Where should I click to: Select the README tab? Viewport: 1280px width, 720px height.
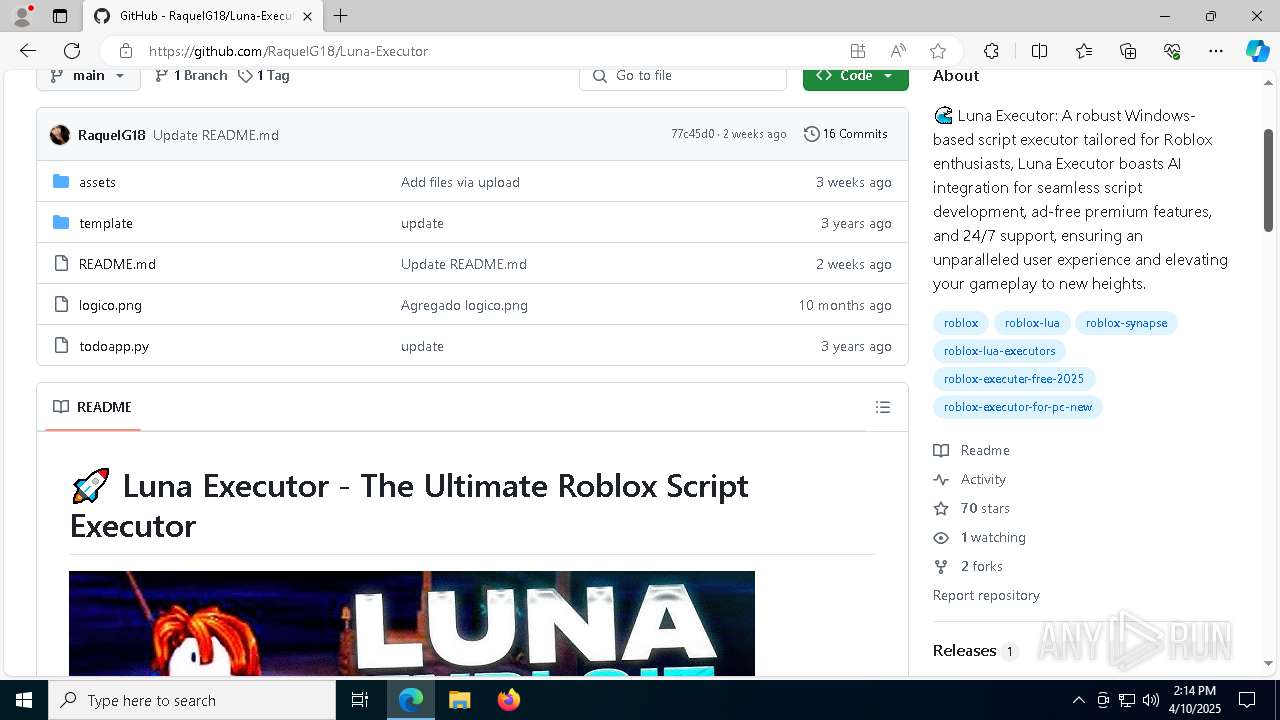coord(93,407)
